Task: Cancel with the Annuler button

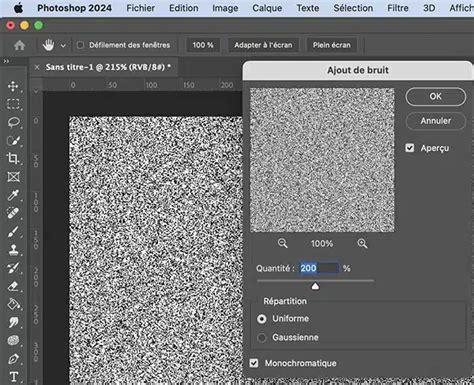Action: 435,121
